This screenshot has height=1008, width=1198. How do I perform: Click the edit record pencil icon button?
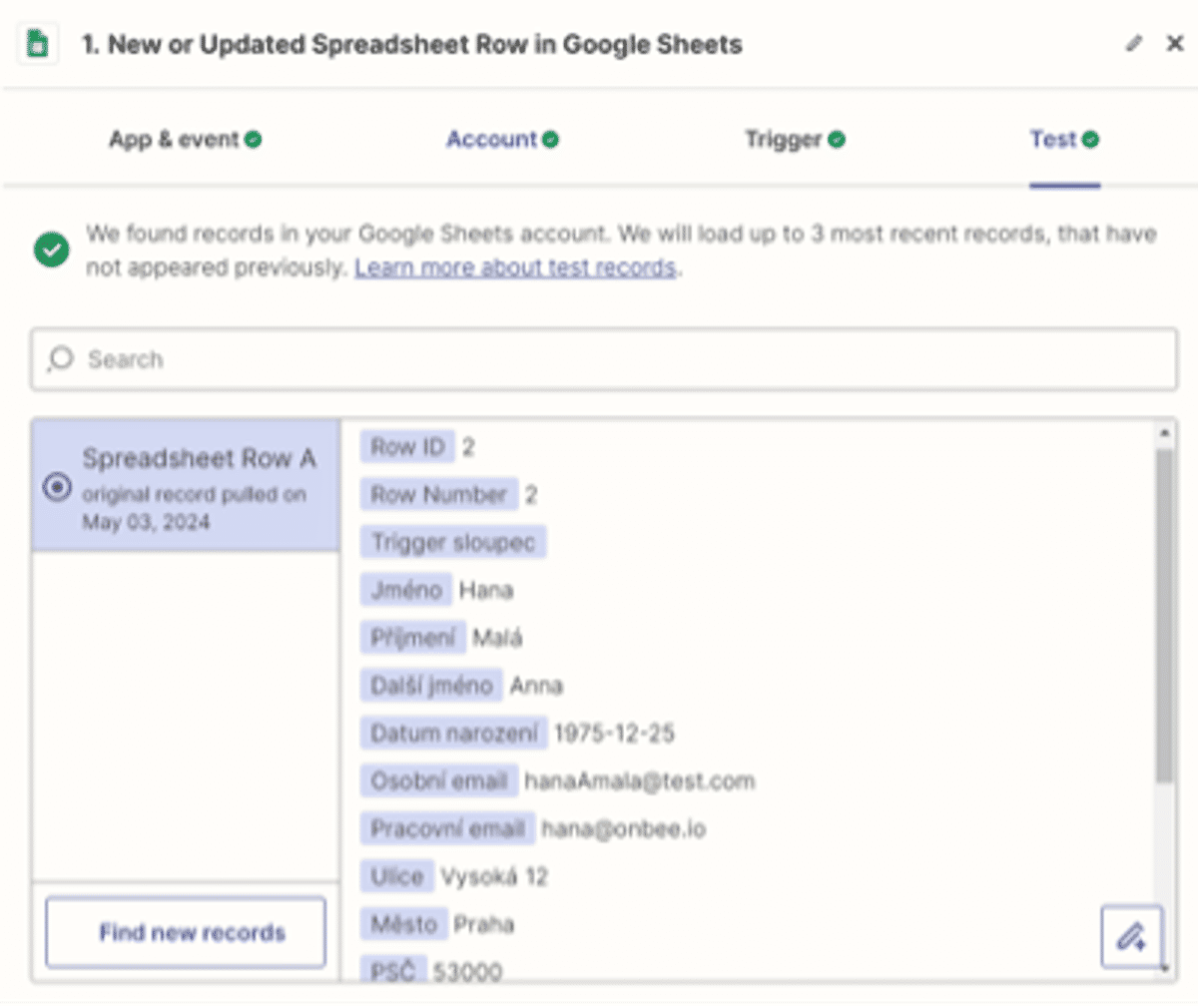[x=1131, y=936]
